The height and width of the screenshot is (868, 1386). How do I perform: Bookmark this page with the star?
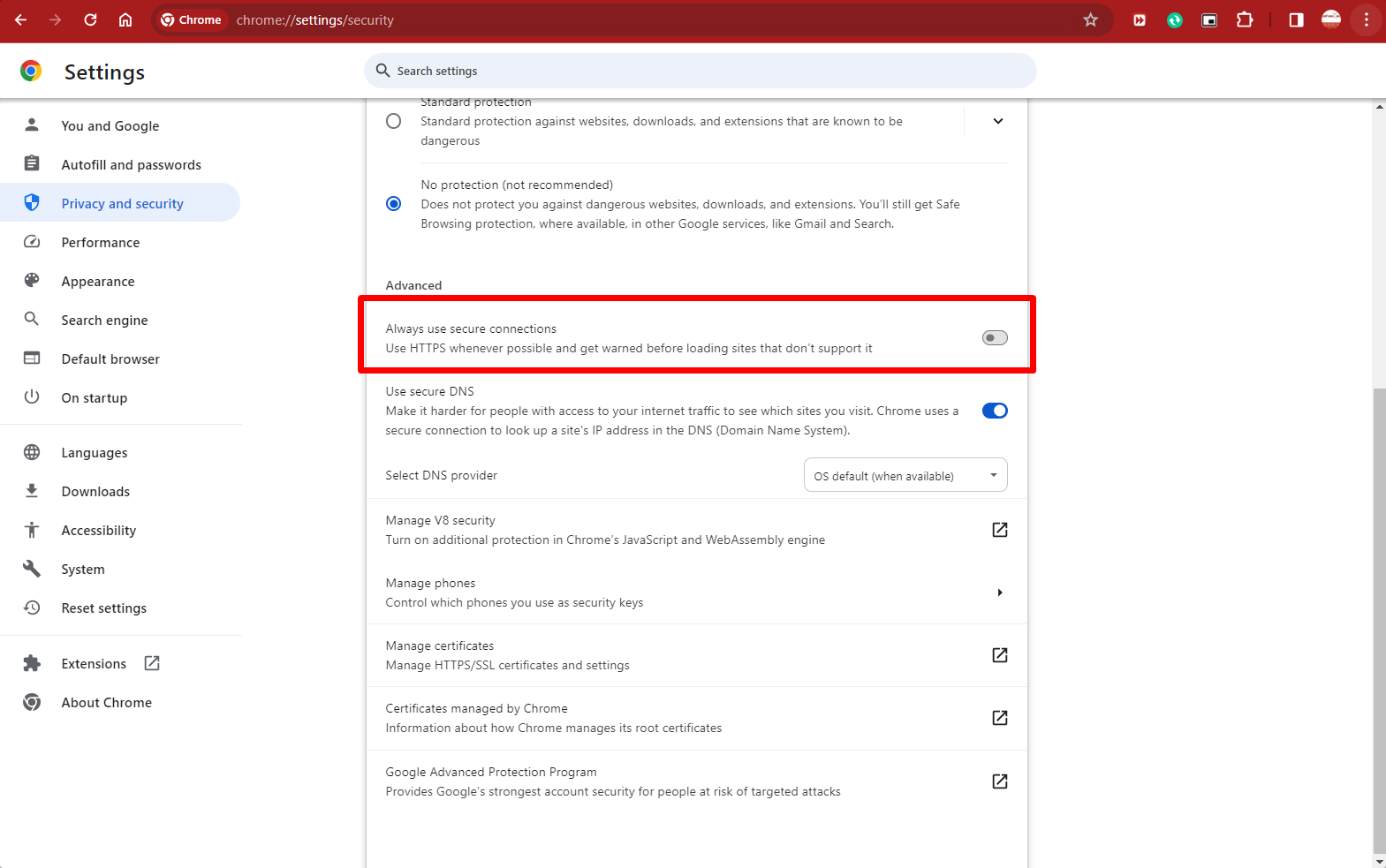click(1090, 19)
